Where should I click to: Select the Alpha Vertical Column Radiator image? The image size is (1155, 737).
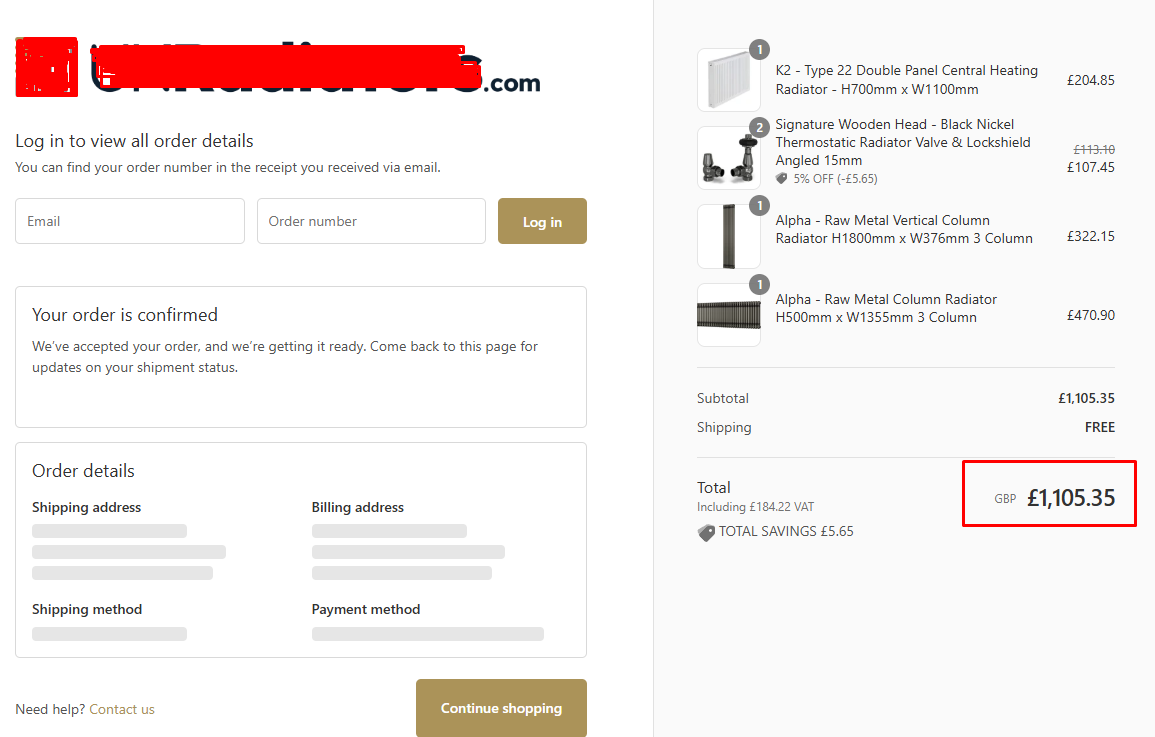pyautogui.click(x=728, y=237)
